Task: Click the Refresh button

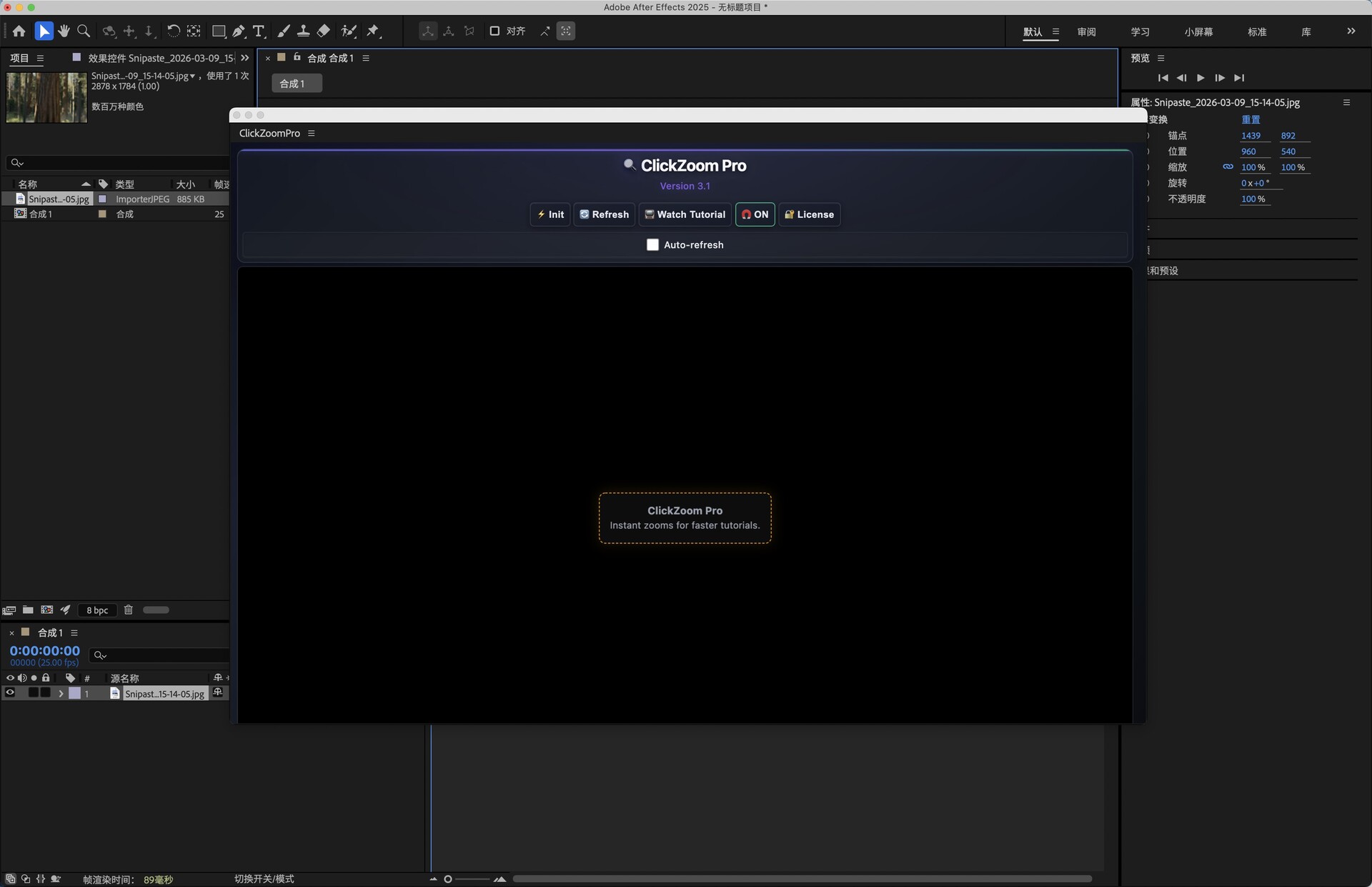Action: coord(604,214)
